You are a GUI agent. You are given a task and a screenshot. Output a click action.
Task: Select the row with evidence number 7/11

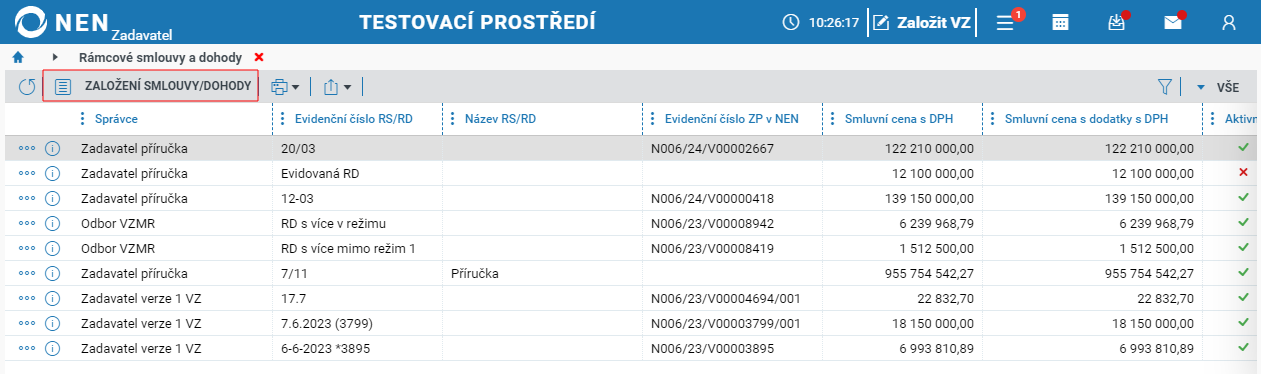click(x=630, y=273)
